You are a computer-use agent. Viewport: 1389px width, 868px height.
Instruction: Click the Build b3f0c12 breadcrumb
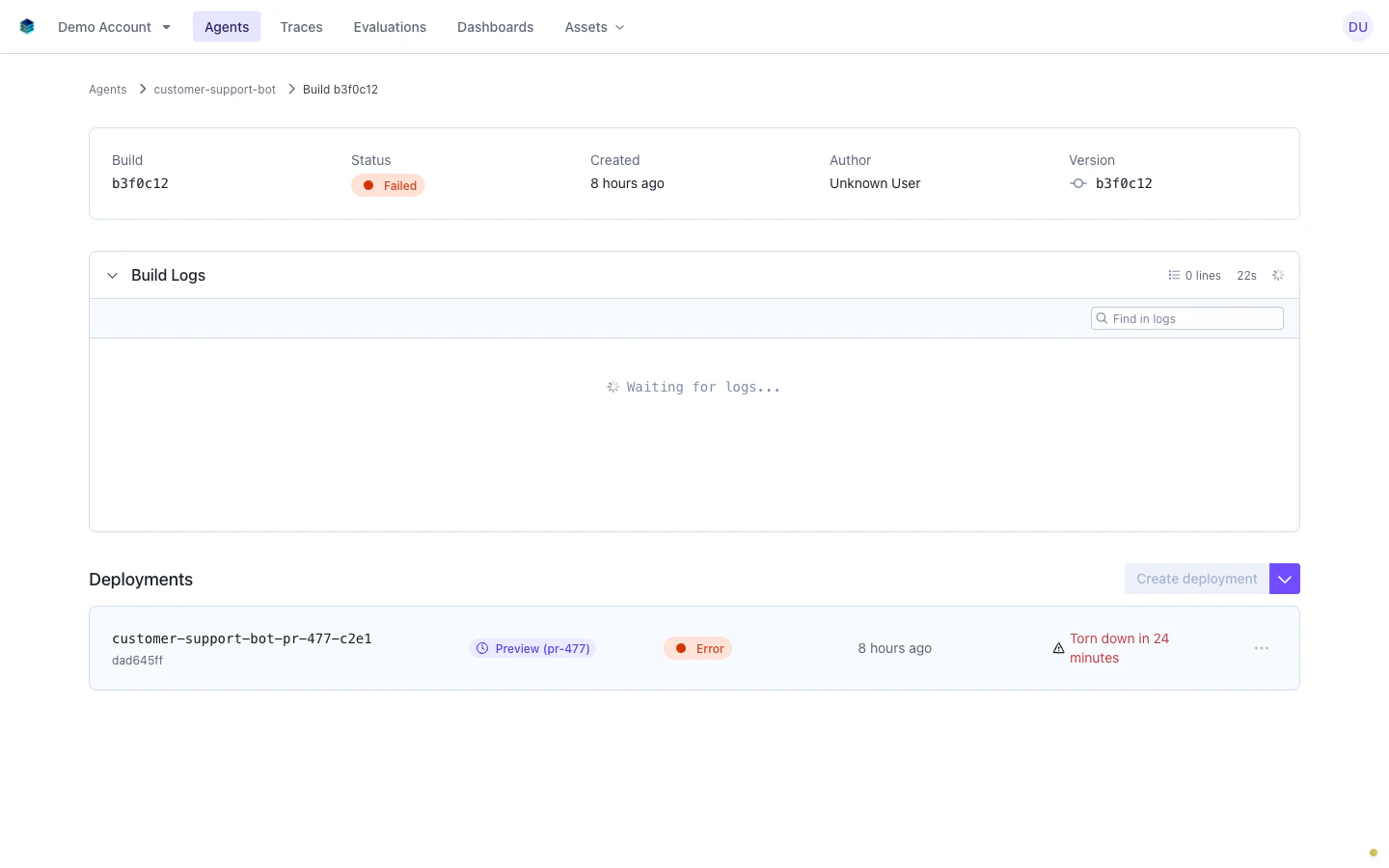[x=340, y=90]
